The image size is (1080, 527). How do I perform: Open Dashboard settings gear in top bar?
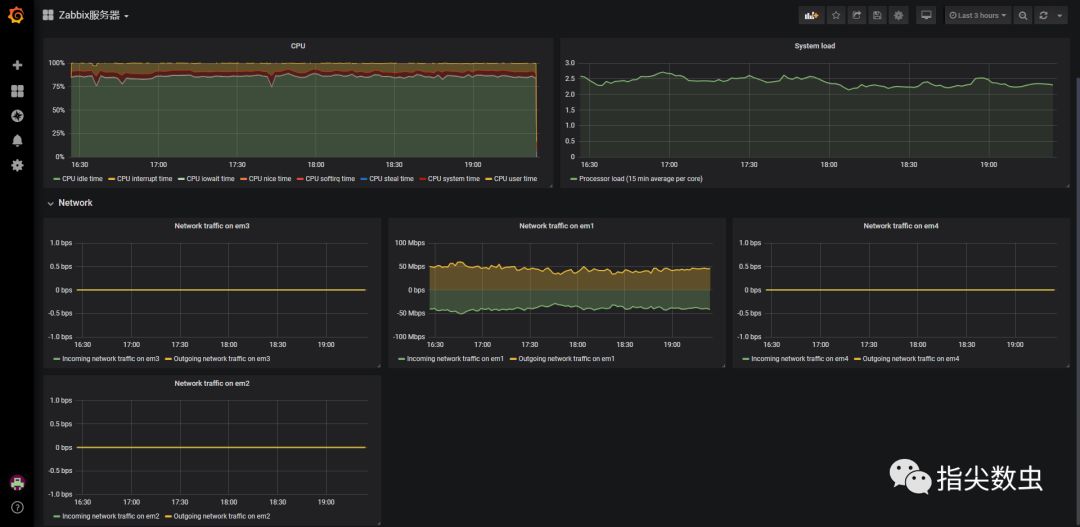[898, 15]
